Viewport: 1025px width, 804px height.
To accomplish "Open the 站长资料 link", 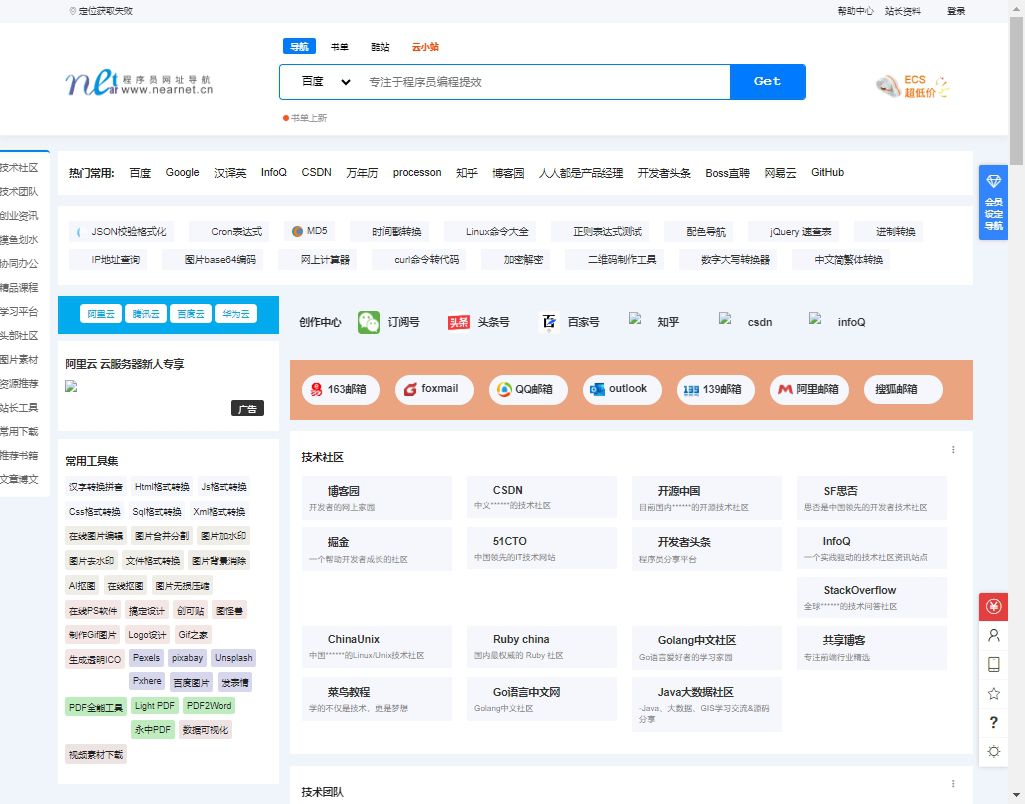I will click(x=903, y=11).
